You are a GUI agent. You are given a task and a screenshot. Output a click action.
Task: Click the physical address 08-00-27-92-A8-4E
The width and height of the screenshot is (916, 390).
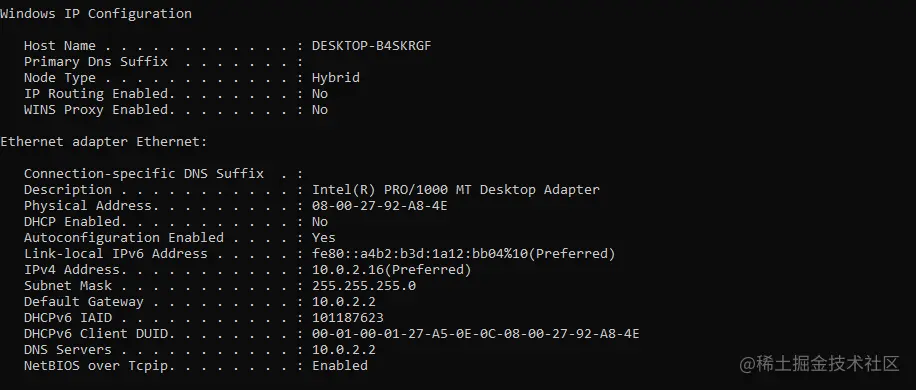[x=380, y=206]
